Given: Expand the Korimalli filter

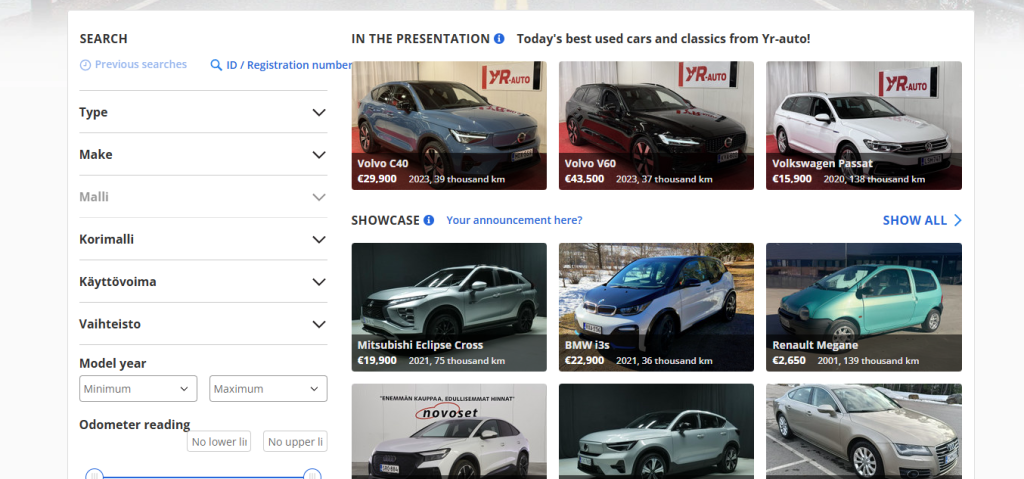Looking at the screenshot, I should click(x=203, y=240).
